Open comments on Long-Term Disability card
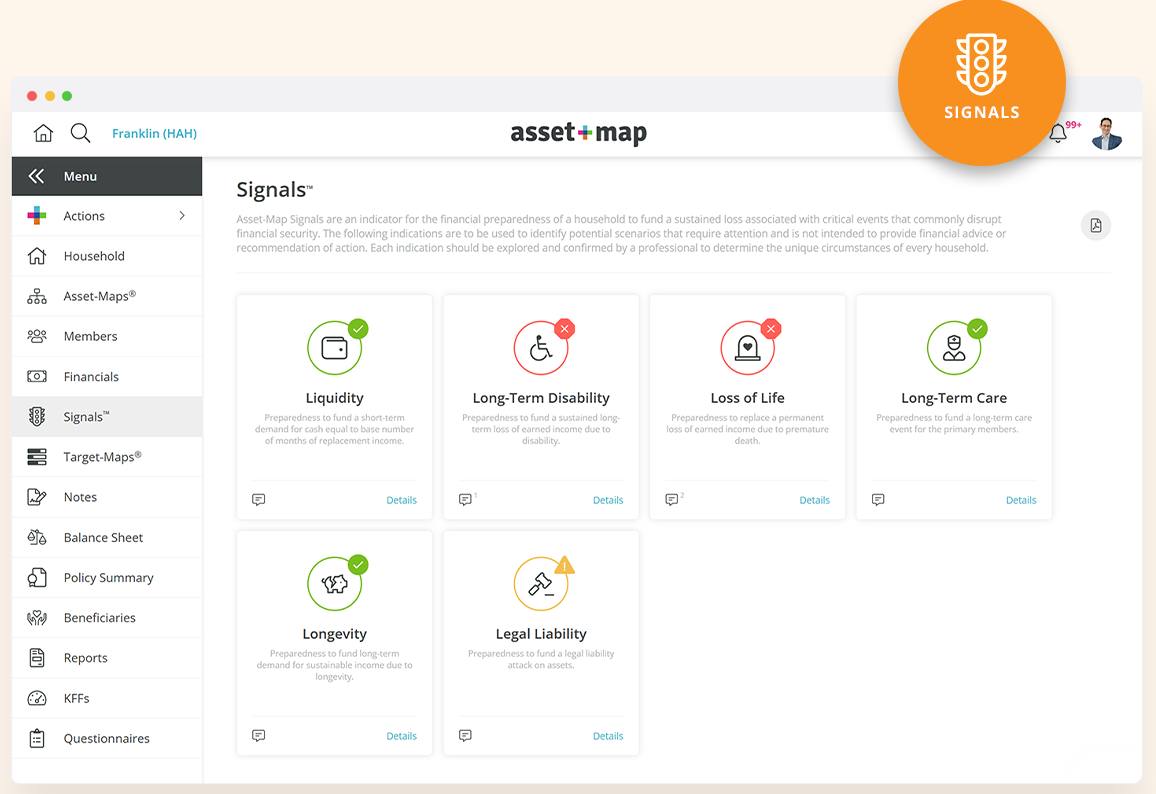 pos(465,500)
